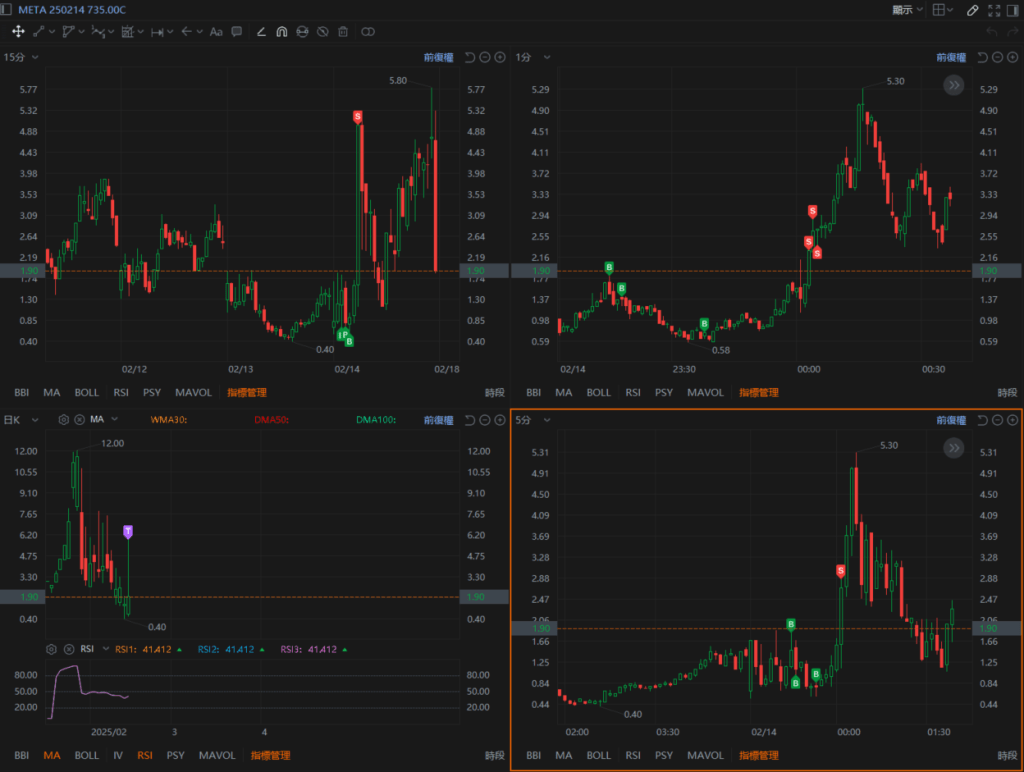Activate the magnet snap tool
Image resolution: width=1024 pixels, height=772 pixels.
[281, 32]
